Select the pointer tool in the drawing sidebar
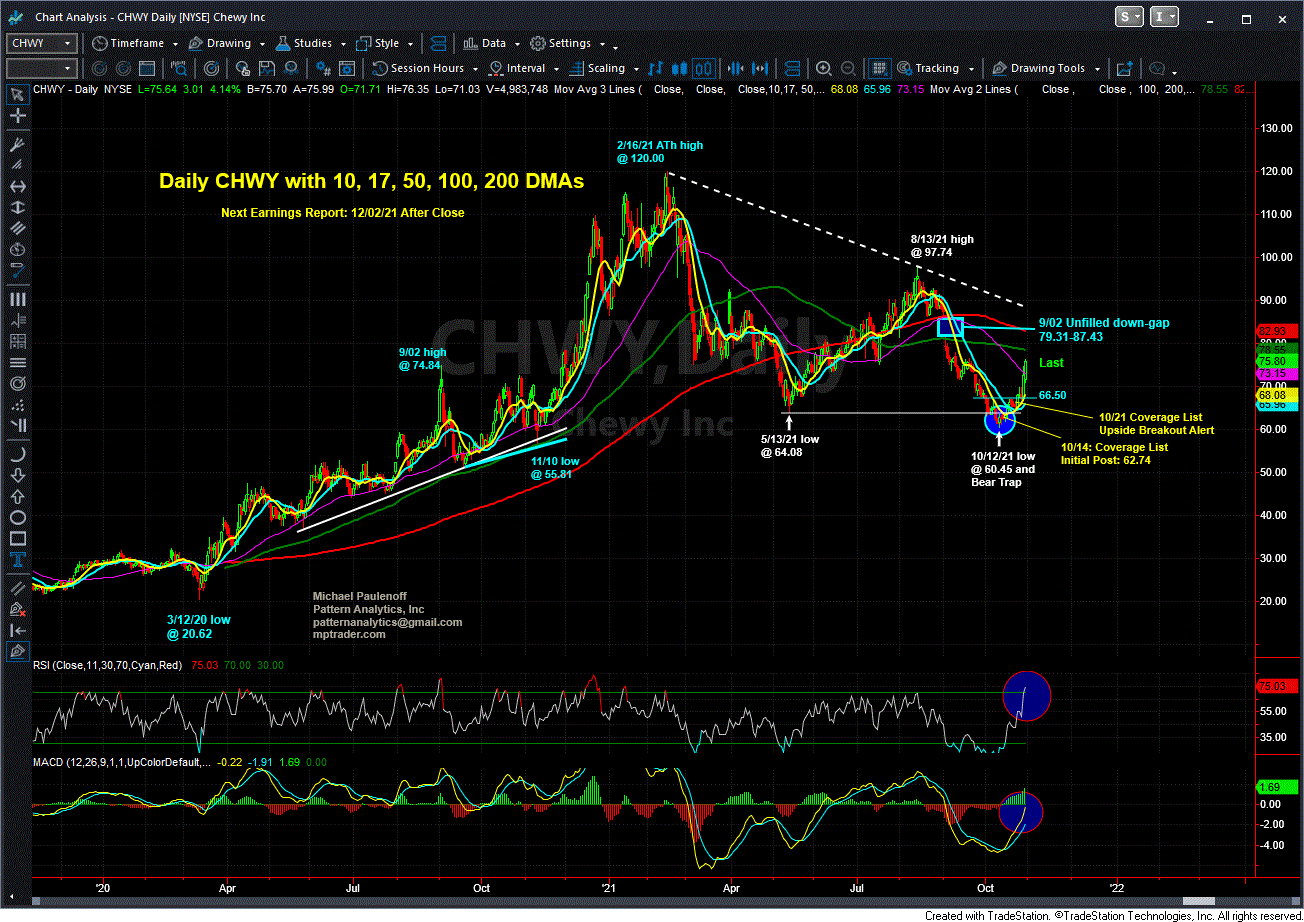Viewport: 1304px width, 922px height. pos(17,95)
